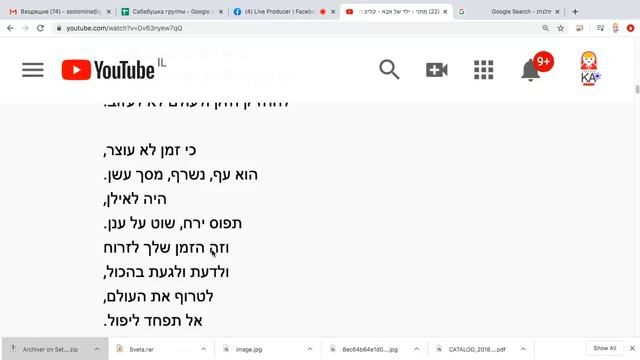Screen dimensions: 640x360
Task: Open the YouTube hamburger guide menu
Action: [33, 70]
